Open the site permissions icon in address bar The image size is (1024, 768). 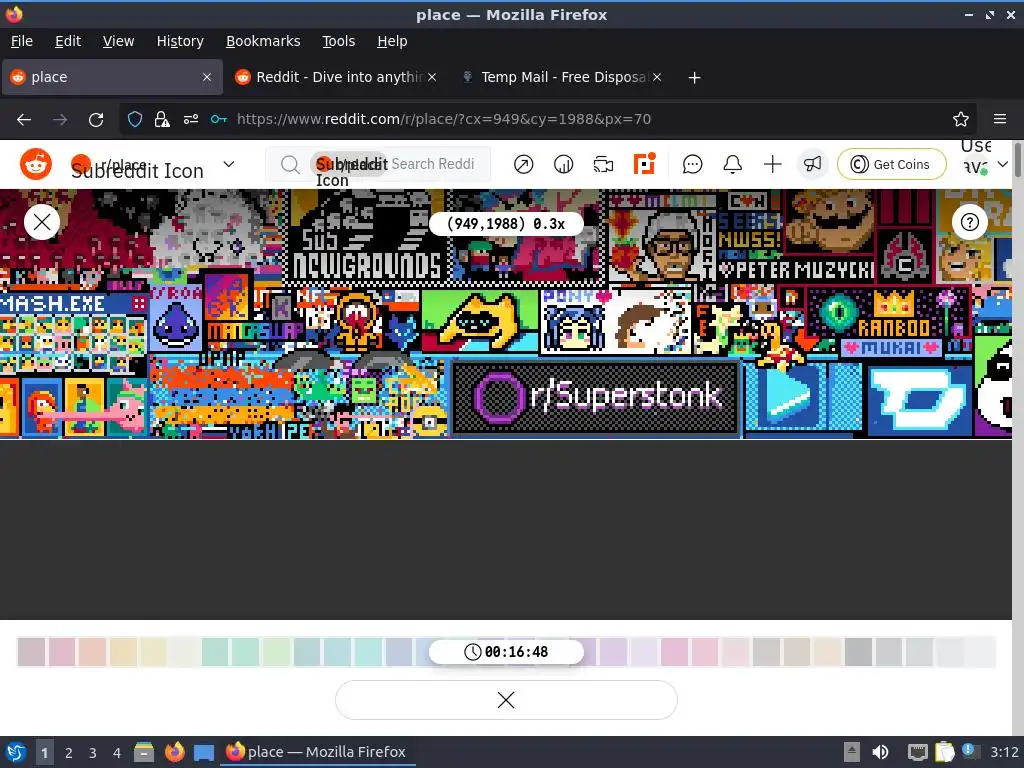coord(190,119)
